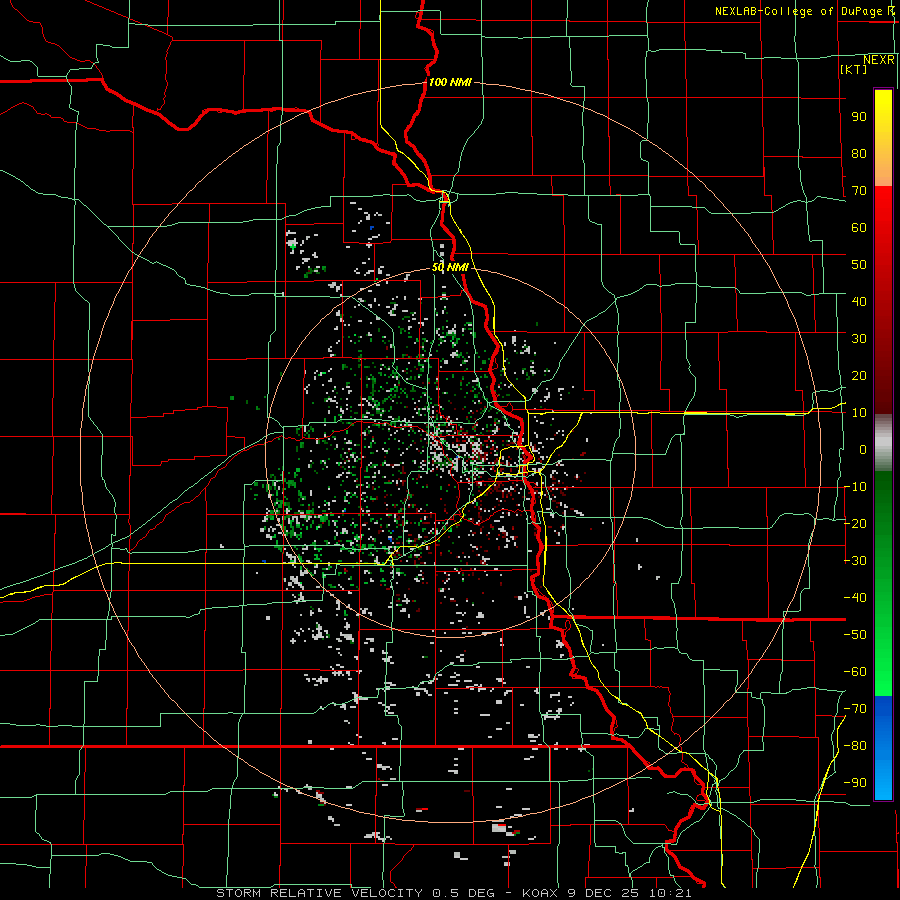Click the -70 value on the velocity scale
The width and height of the screenshot is (900, 900).
pyautogui.click(x=855, y=709)
